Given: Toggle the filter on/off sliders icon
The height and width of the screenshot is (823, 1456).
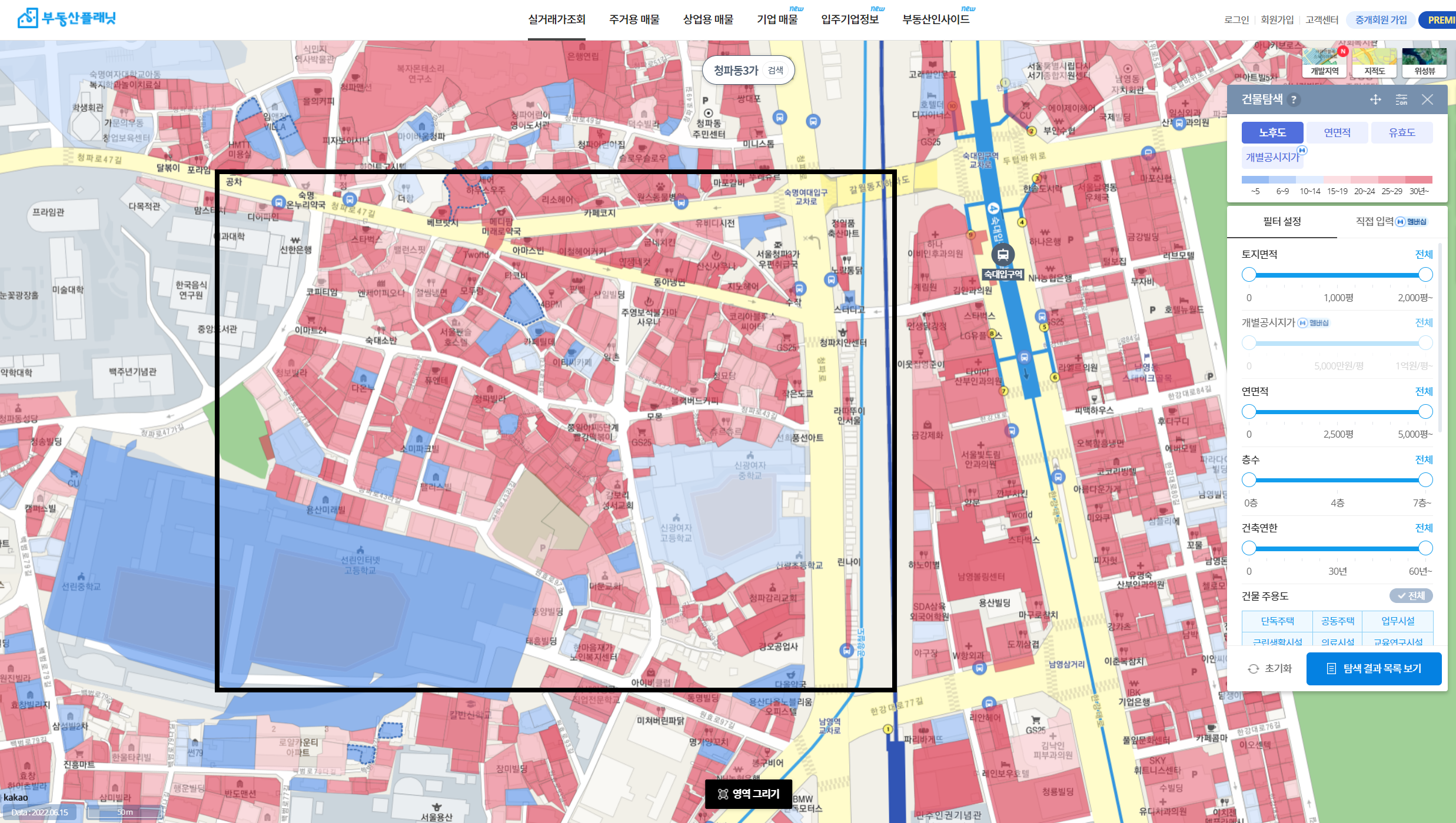Looking at the screenshot, I should point(1402,99).
